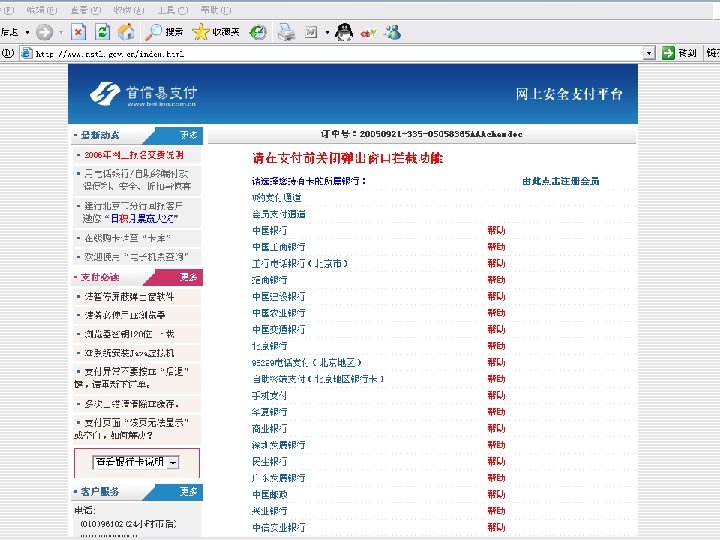Open the 查看(V) menu
Screen dimensions: 720x540
(86, 10)
